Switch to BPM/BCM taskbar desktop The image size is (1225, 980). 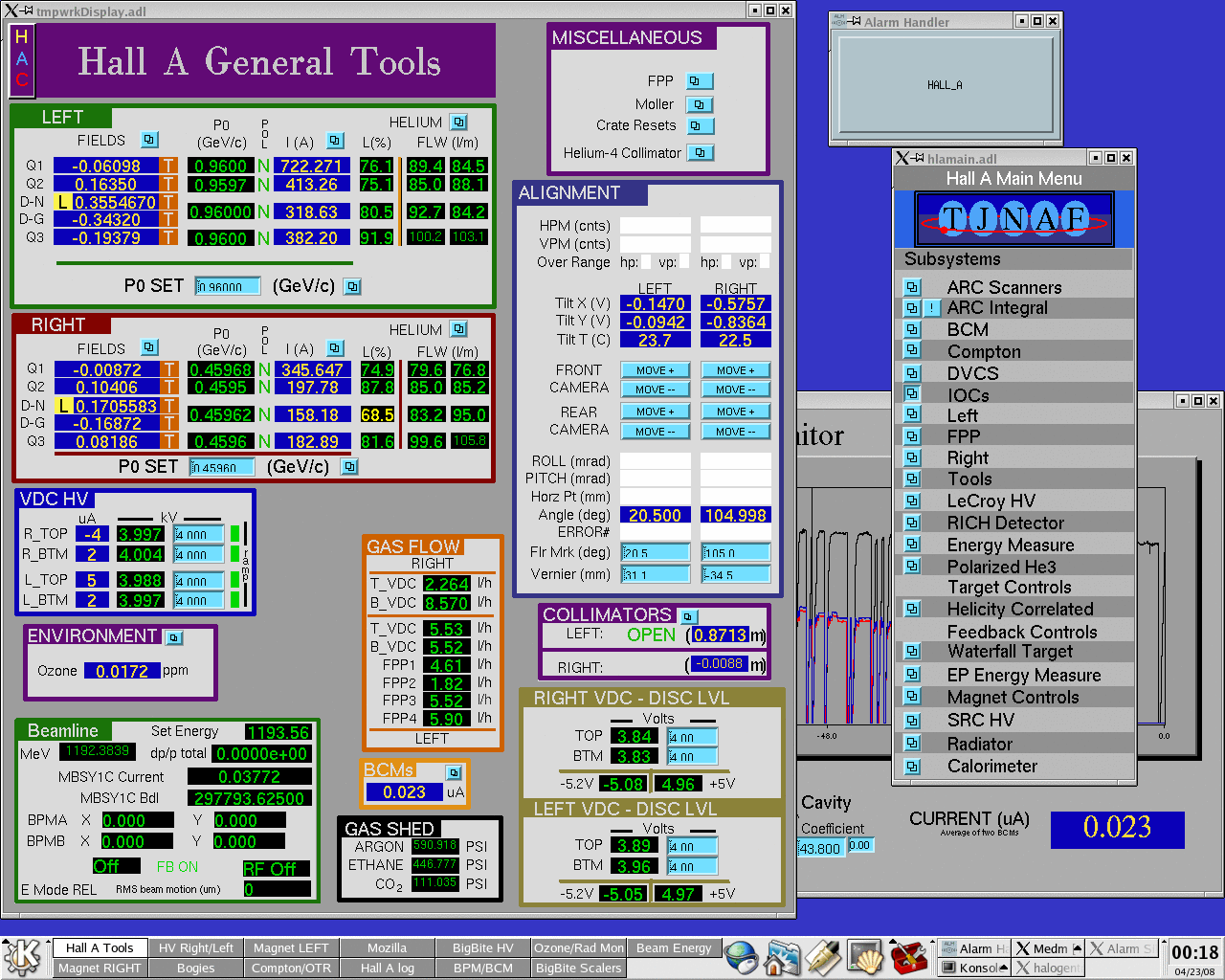(x=483, y=968)
